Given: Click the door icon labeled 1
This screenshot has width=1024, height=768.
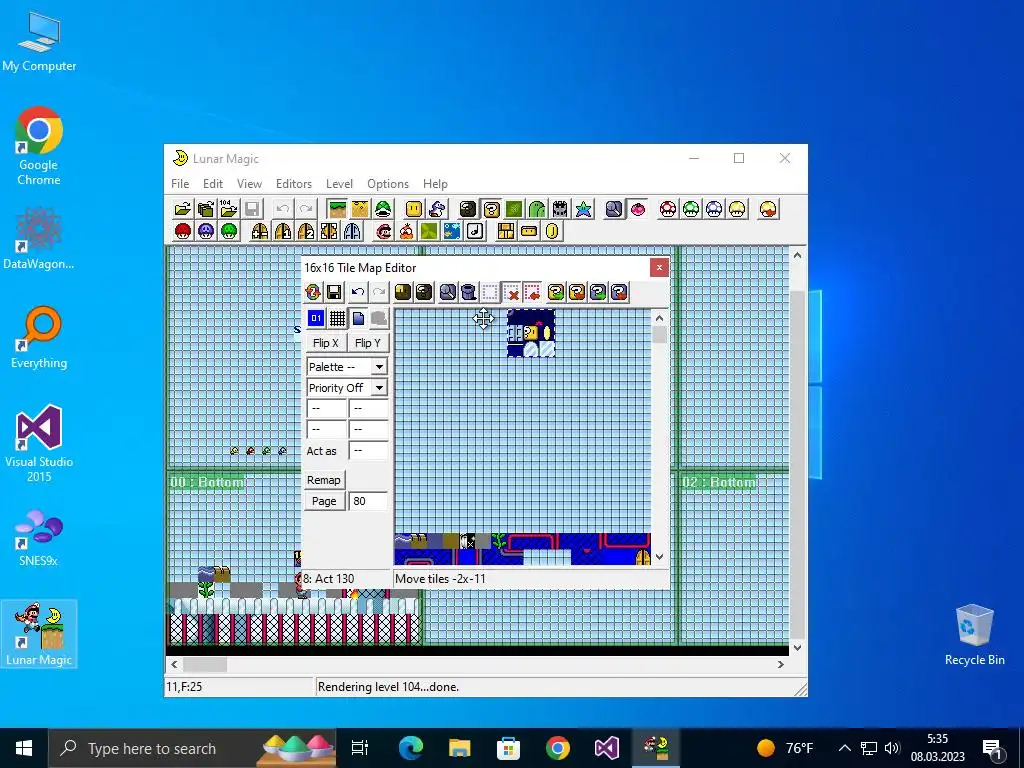Looking at the screenshot, I should click(283, 231).
